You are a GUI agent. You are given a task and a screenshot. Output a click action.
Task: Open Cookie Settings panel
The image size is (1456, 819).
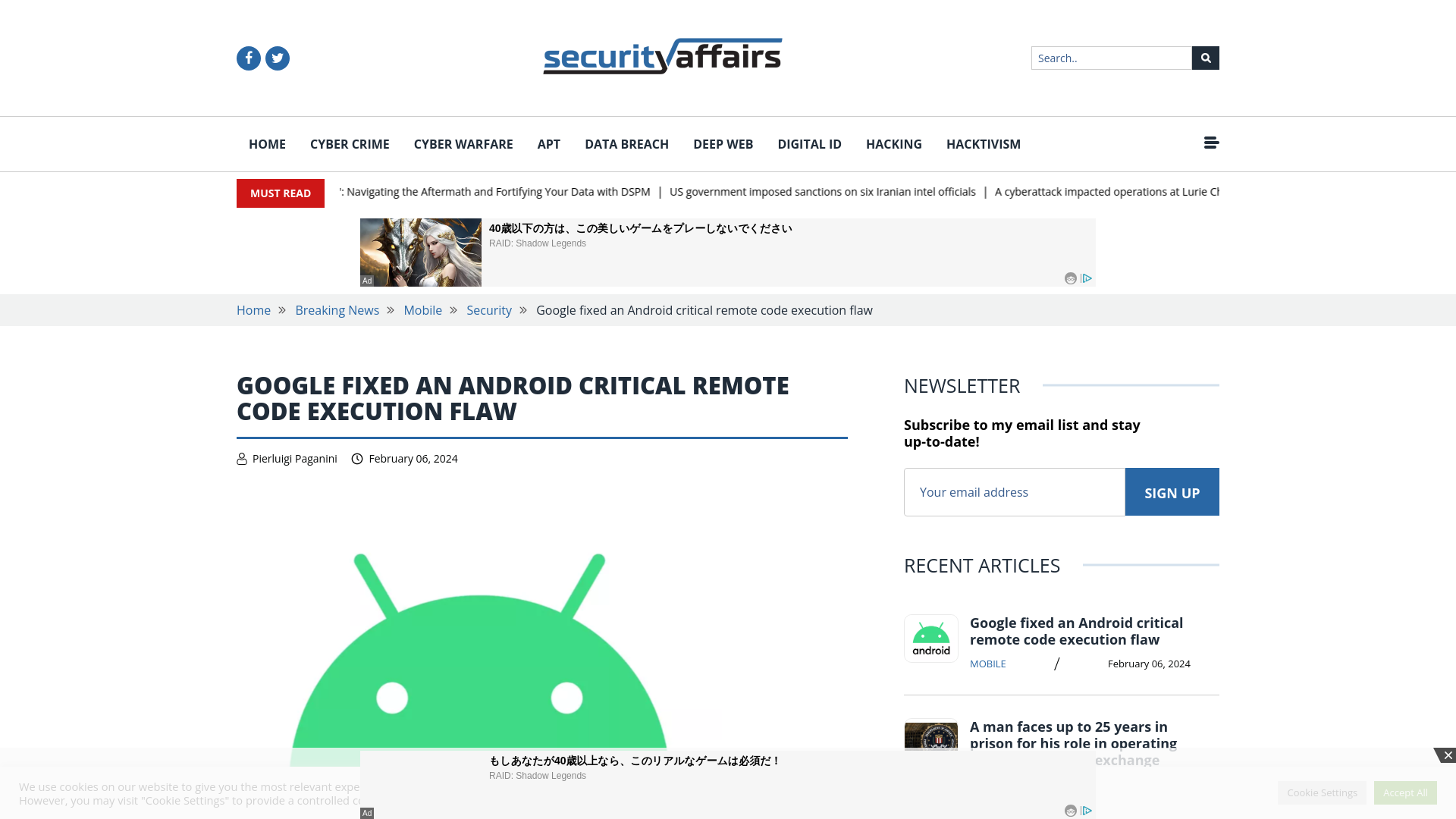1322,792
